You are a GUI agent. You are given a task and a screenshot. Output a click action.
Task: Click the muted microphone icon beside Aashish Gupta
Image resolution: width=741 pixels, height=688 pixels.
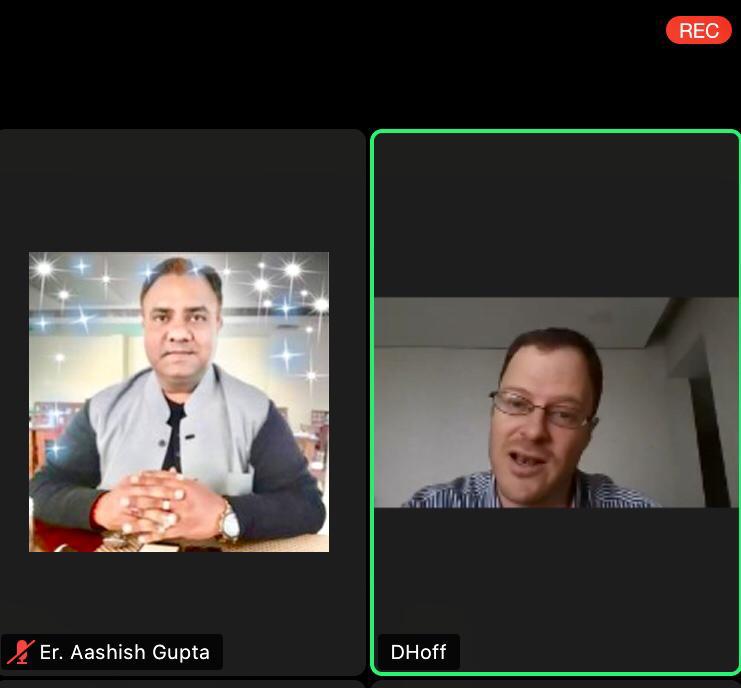point(20,652)
